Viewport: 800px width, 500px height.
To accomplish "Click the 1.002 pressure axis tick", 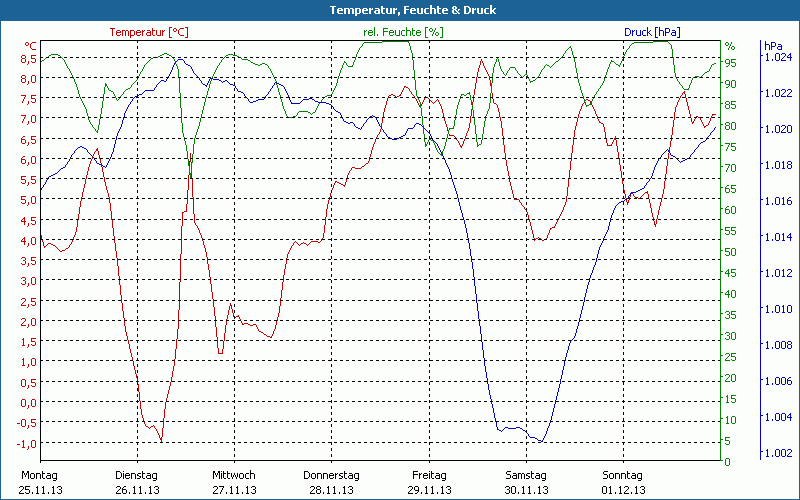I will click(x=778, y=454).
